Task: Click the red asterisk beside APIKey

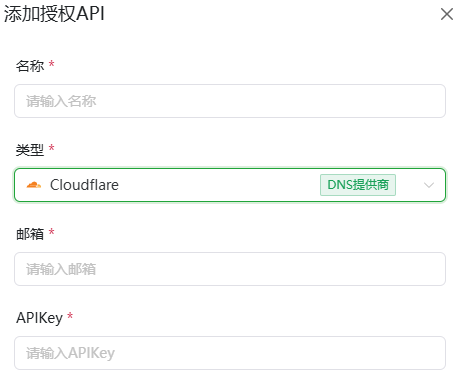Action: click(70, 315)
